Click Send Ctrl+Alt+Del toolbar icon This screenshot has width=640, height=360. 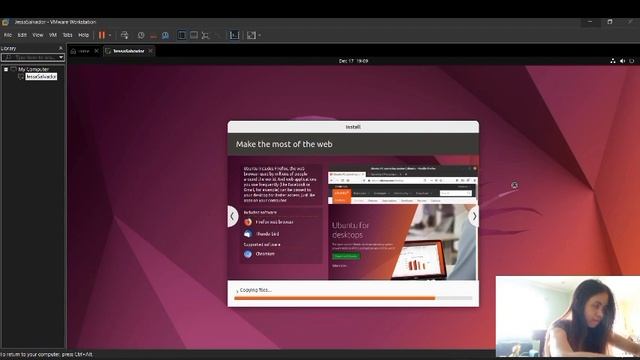click(124, 35)
